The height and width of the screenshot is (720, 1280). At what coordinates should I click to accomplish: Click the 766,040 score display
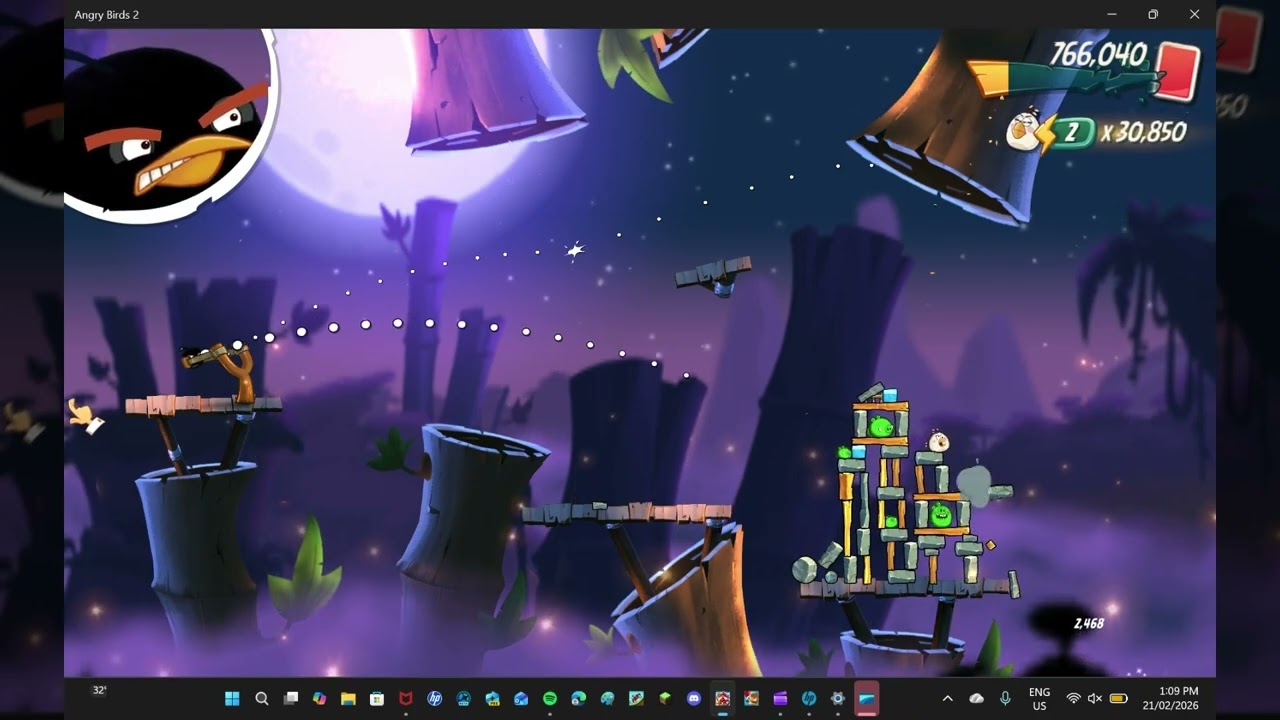tap(1097, 54)
